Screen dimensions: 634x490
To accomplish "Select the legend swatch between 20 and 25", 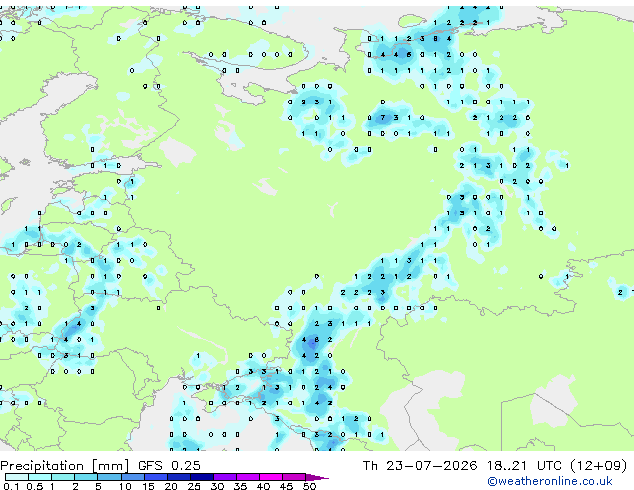I will [x=178, y=477].
